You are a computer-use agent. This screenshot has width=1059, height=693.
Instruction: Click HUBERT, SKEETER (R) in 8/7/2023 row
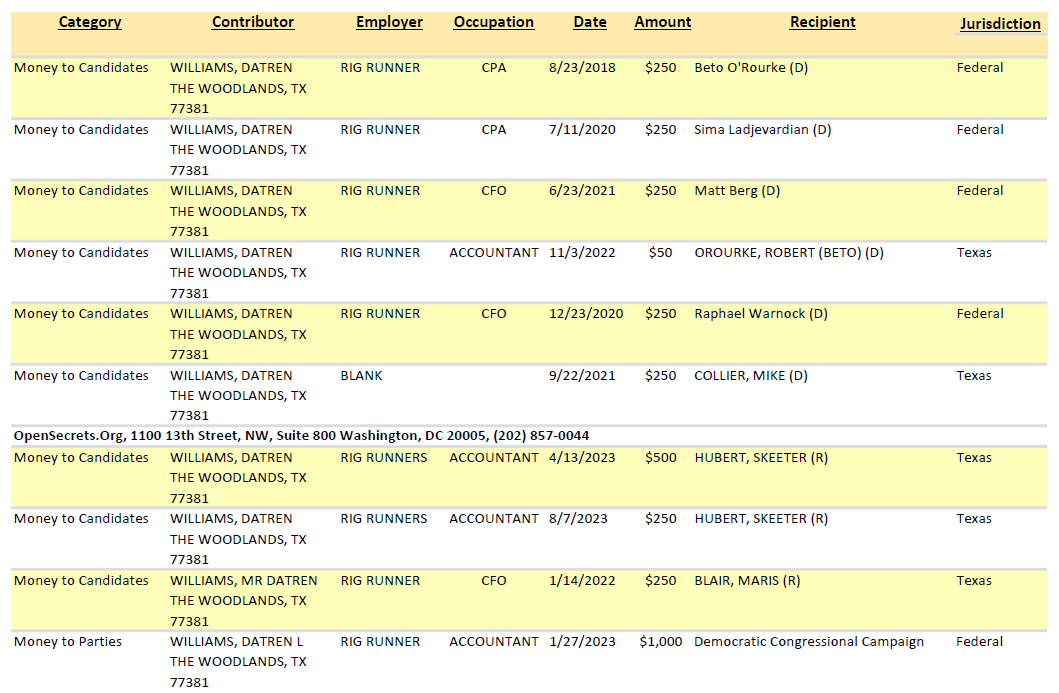click(760, 519)
